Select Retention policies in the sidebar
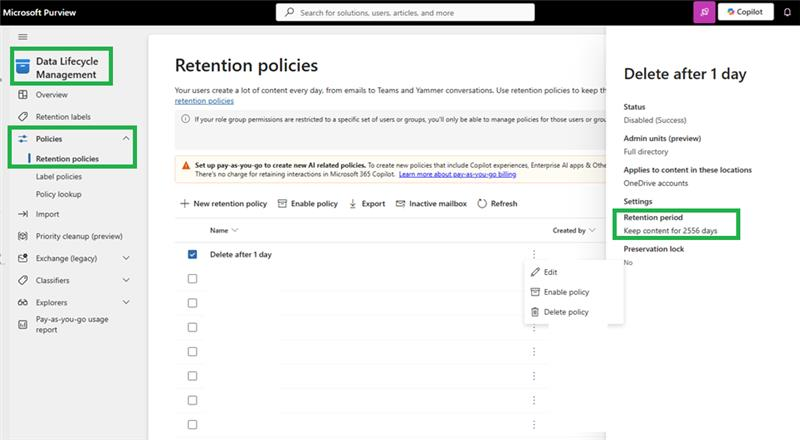The image size is (800, 440). coord(67,159)
